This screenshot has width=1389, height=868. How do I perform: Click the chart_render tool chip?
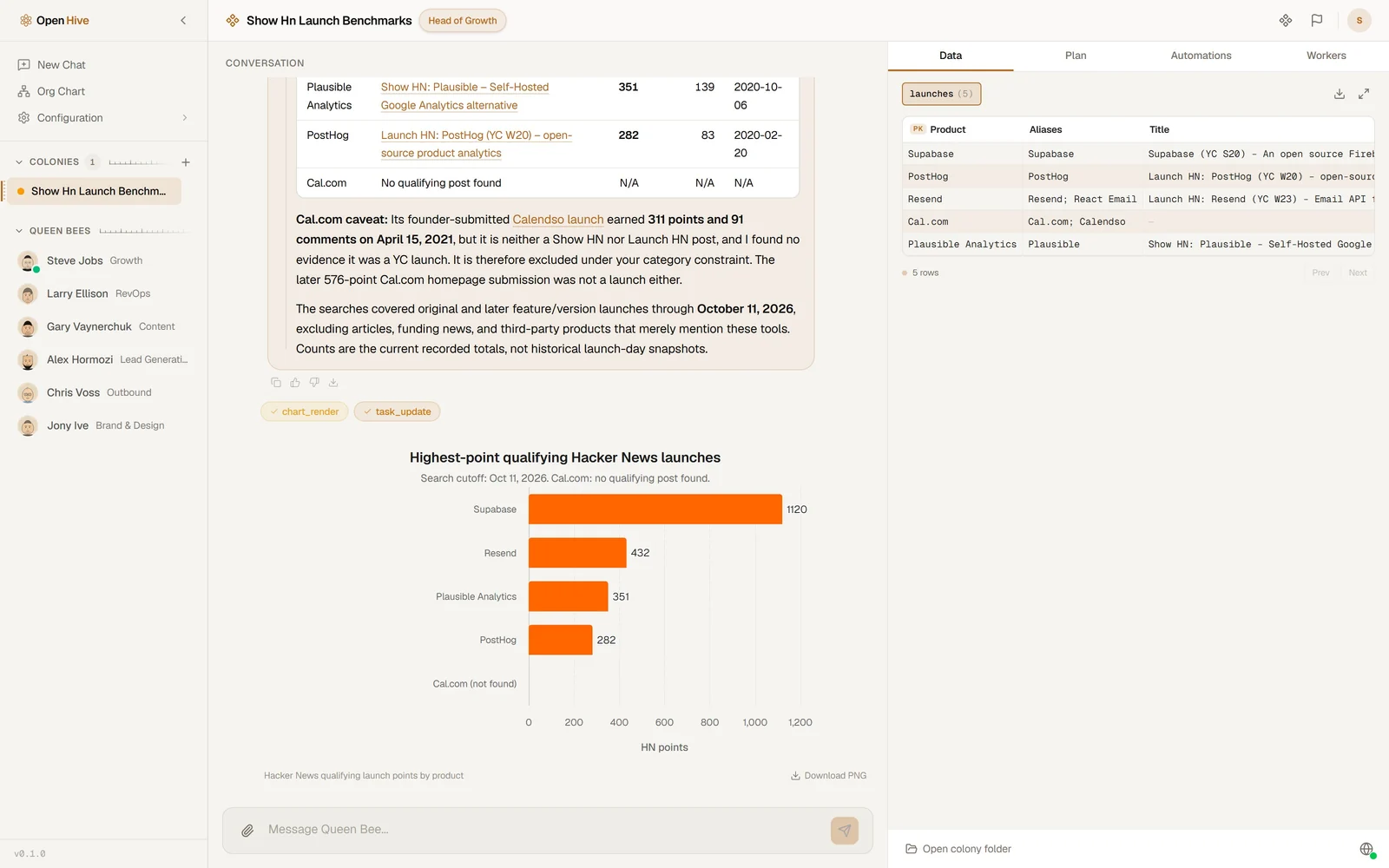click(304, 411)
